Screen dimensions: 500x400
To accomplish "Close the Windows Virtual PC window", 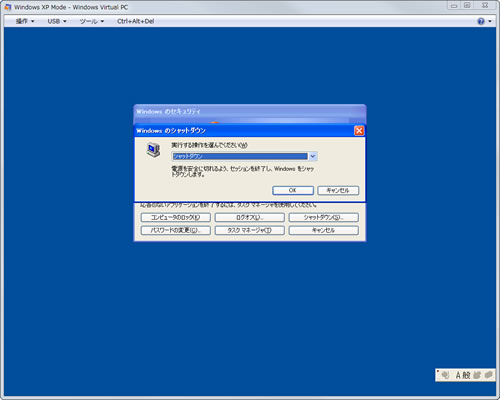I will click(485, 6).
